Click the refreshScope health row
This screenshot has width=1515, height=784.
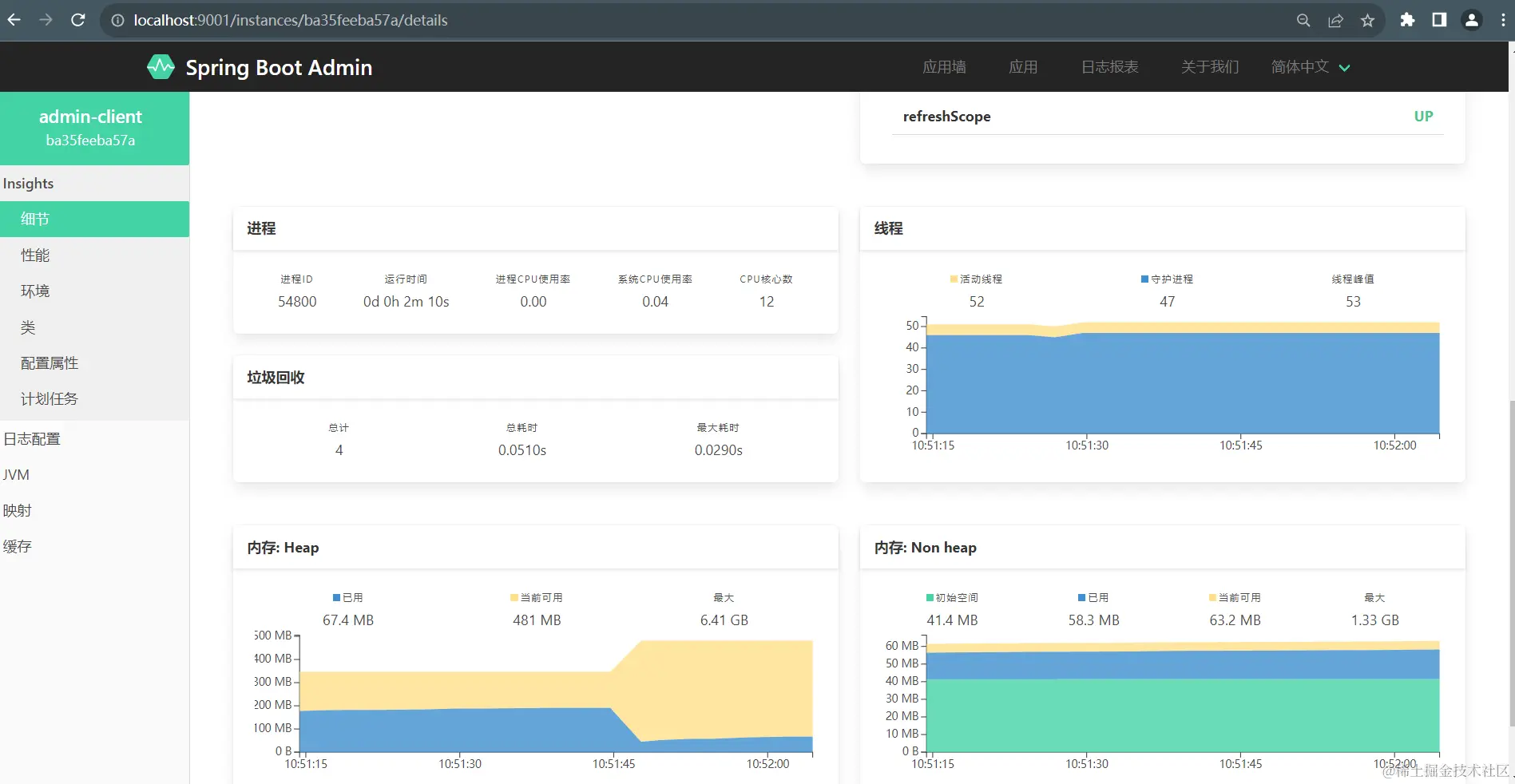pos(1168,117)
